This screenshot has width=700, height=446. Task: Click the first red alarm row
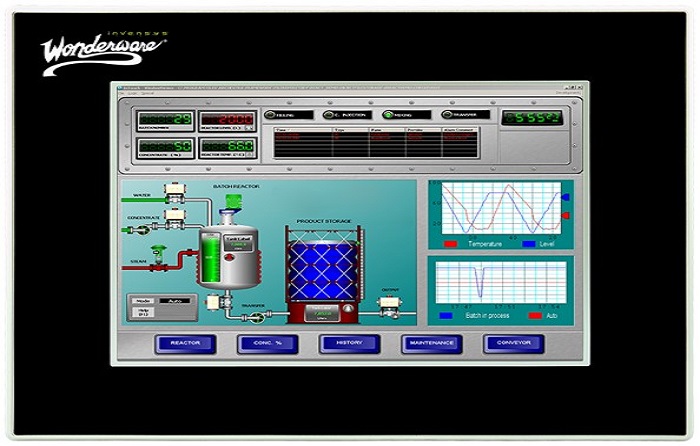[x=375, y=134]
